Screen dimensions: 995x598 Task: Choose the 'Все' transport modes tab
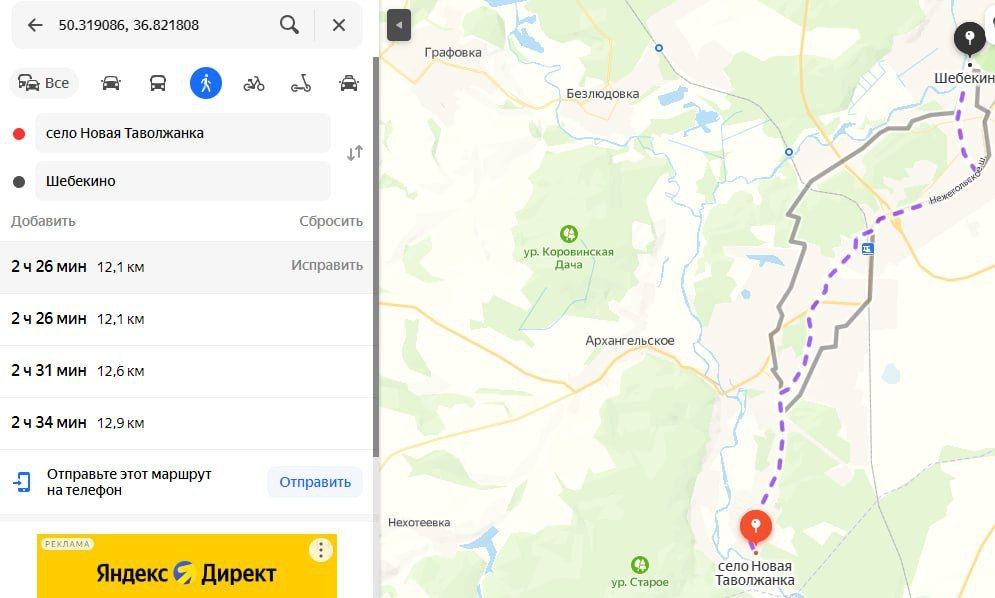coord(44,83)
